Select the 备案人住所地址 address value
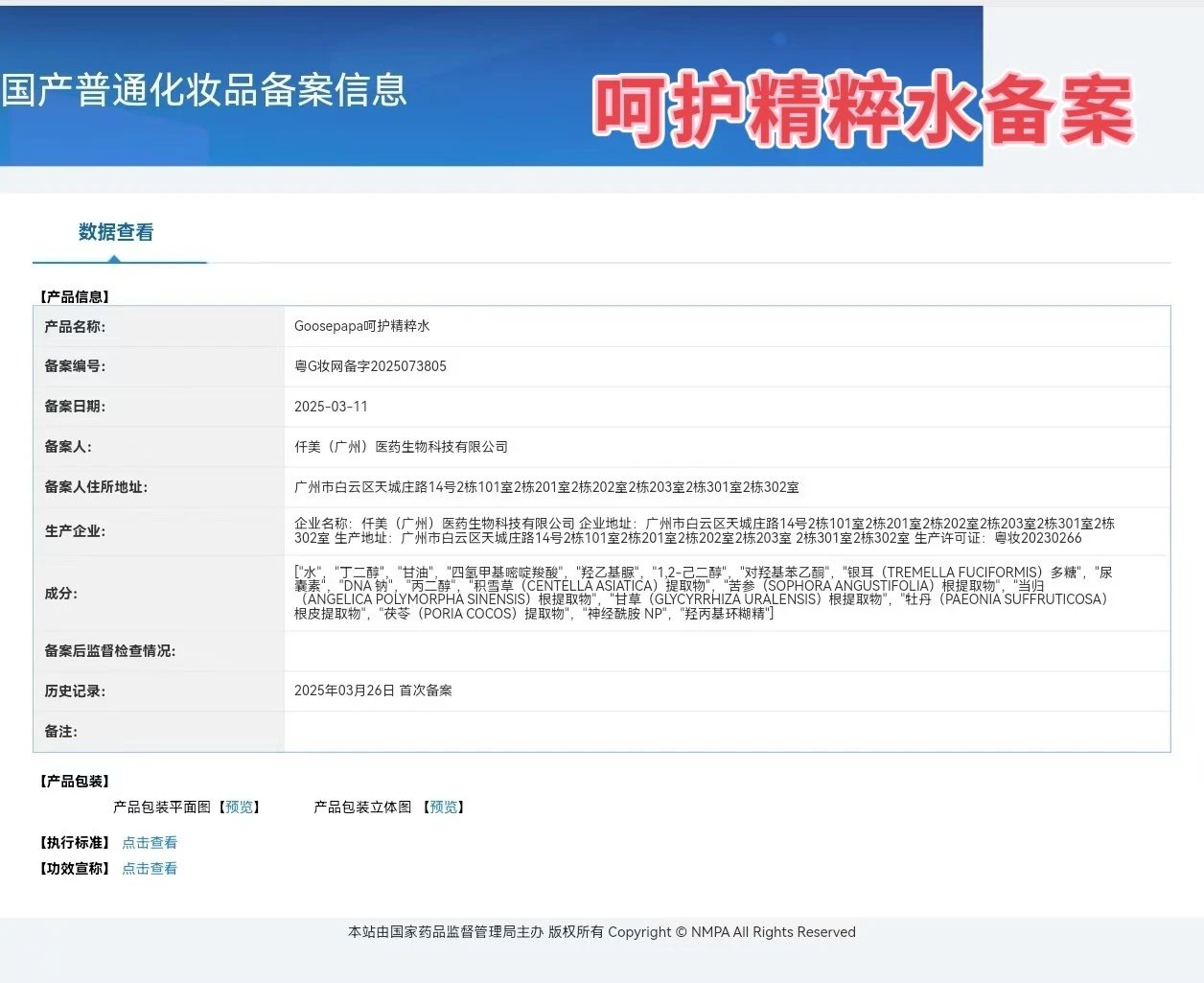Image resolution: width=1204 pixels, height=983 pixels. click(546, 487)
